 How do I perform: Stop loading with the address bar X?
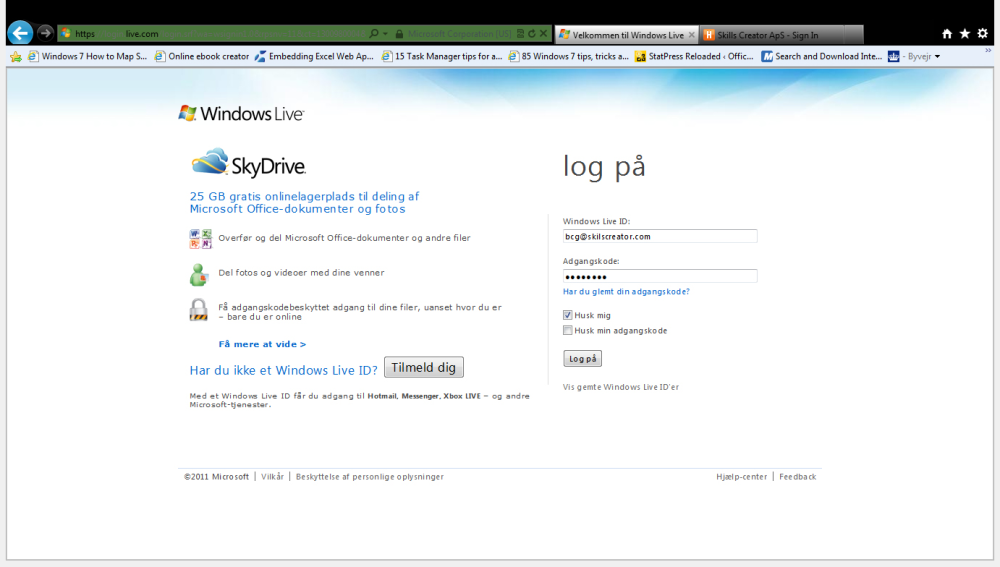coord(543,34)
